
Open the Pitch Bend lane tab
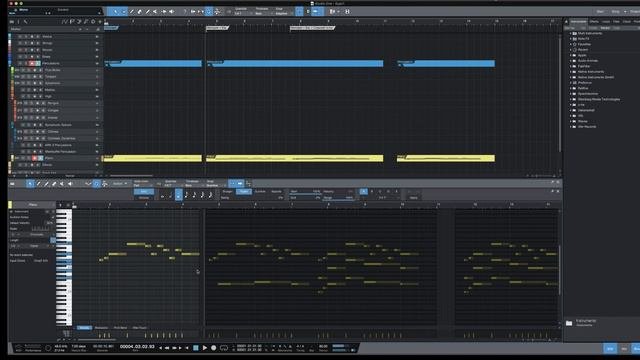tap(120, 328)
